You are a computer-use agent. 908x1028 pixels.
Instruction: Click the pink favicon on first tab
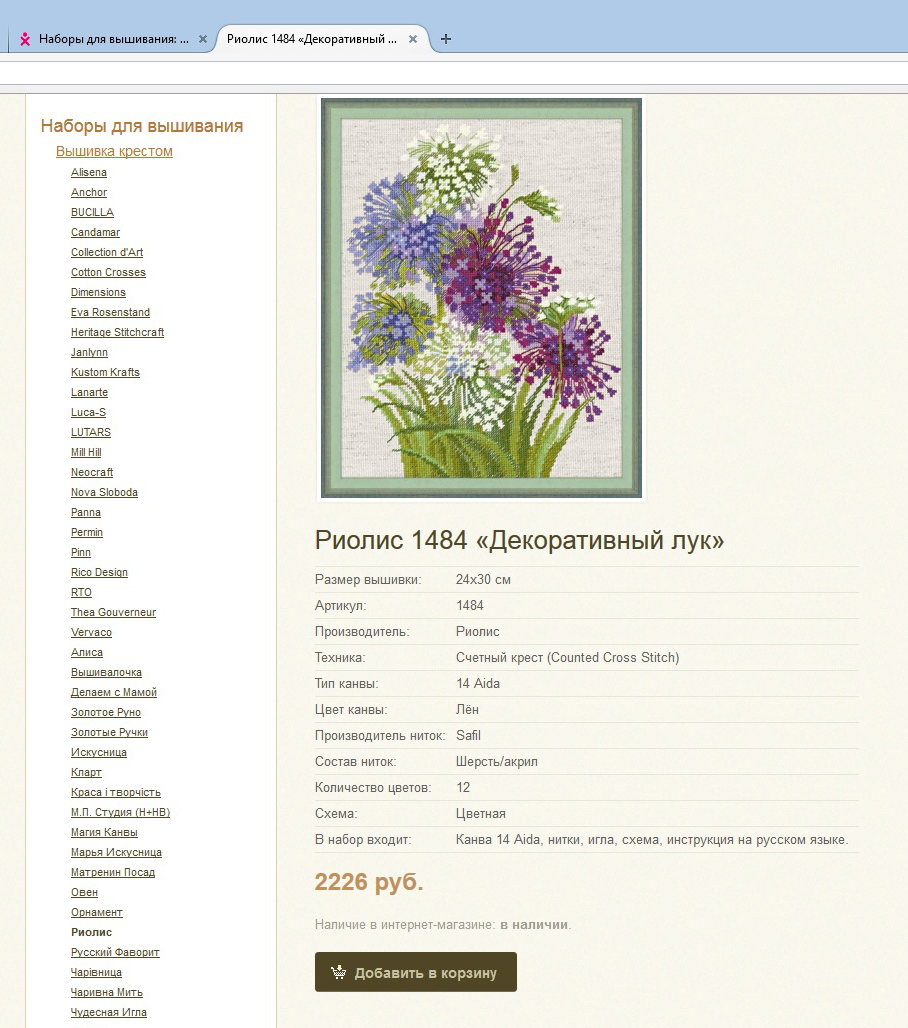click(x=25, y=40)
